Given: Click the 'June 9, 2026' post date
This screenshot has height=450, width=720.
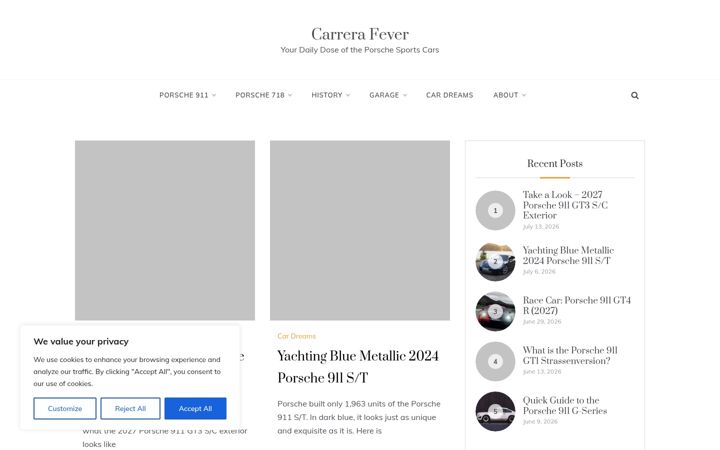Looking at the screenshot, I should click(x=540, y=422).
